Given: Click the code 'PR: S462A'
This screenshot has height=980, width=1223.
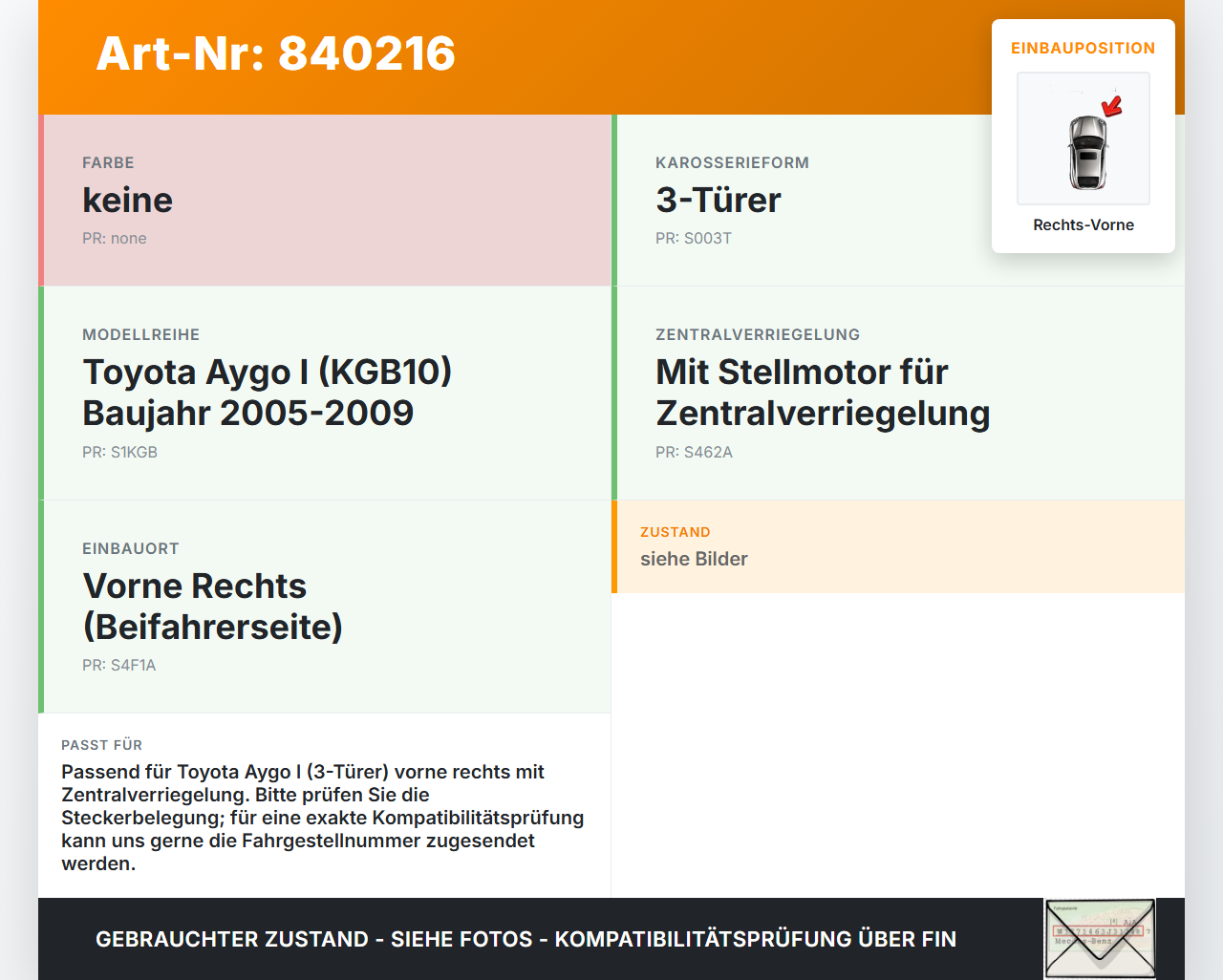Looking at the screenshot, I should click(x=695, y=452).
